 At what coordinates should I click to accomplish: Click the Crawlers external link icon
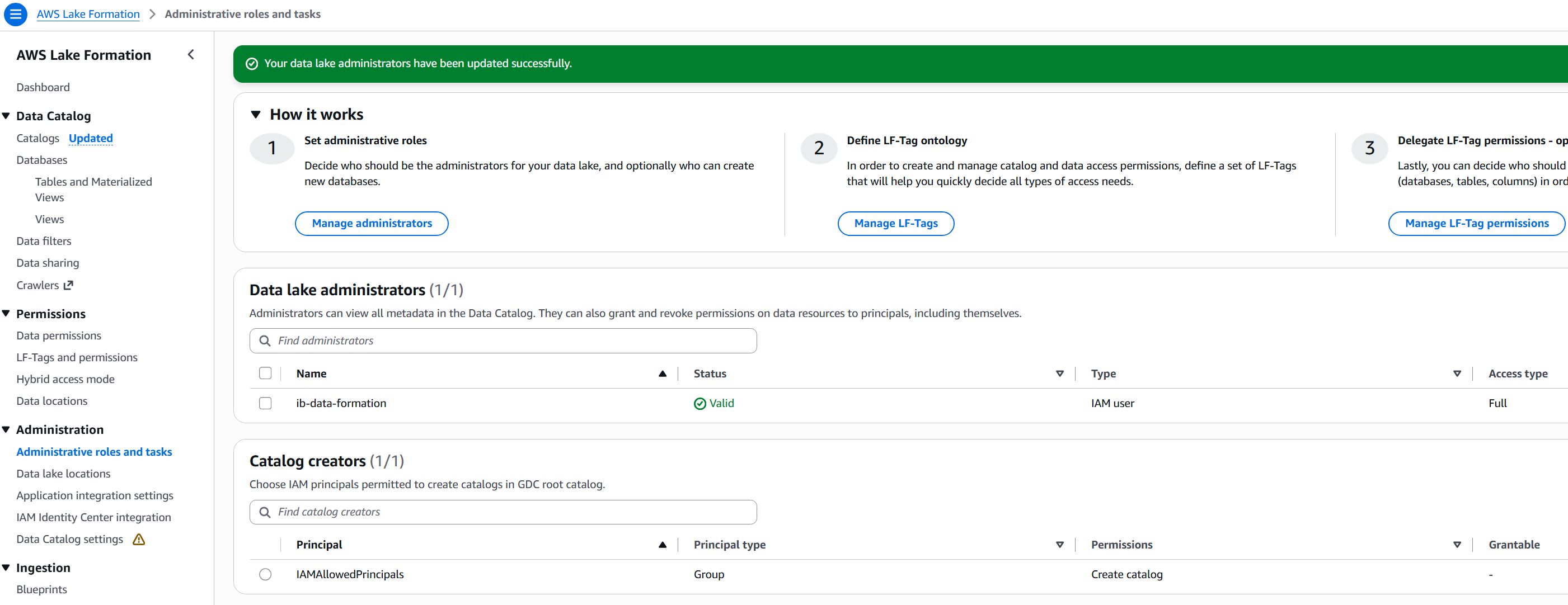pos(68,285)
